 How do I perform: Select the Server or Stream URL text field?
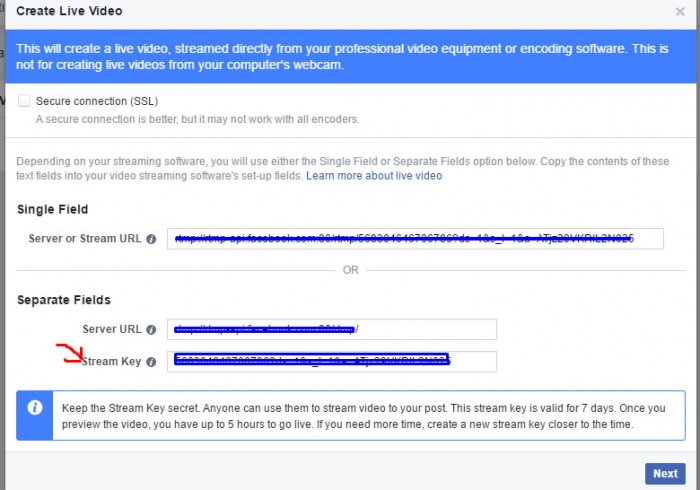pyautogui.click(x=414, y=239)
